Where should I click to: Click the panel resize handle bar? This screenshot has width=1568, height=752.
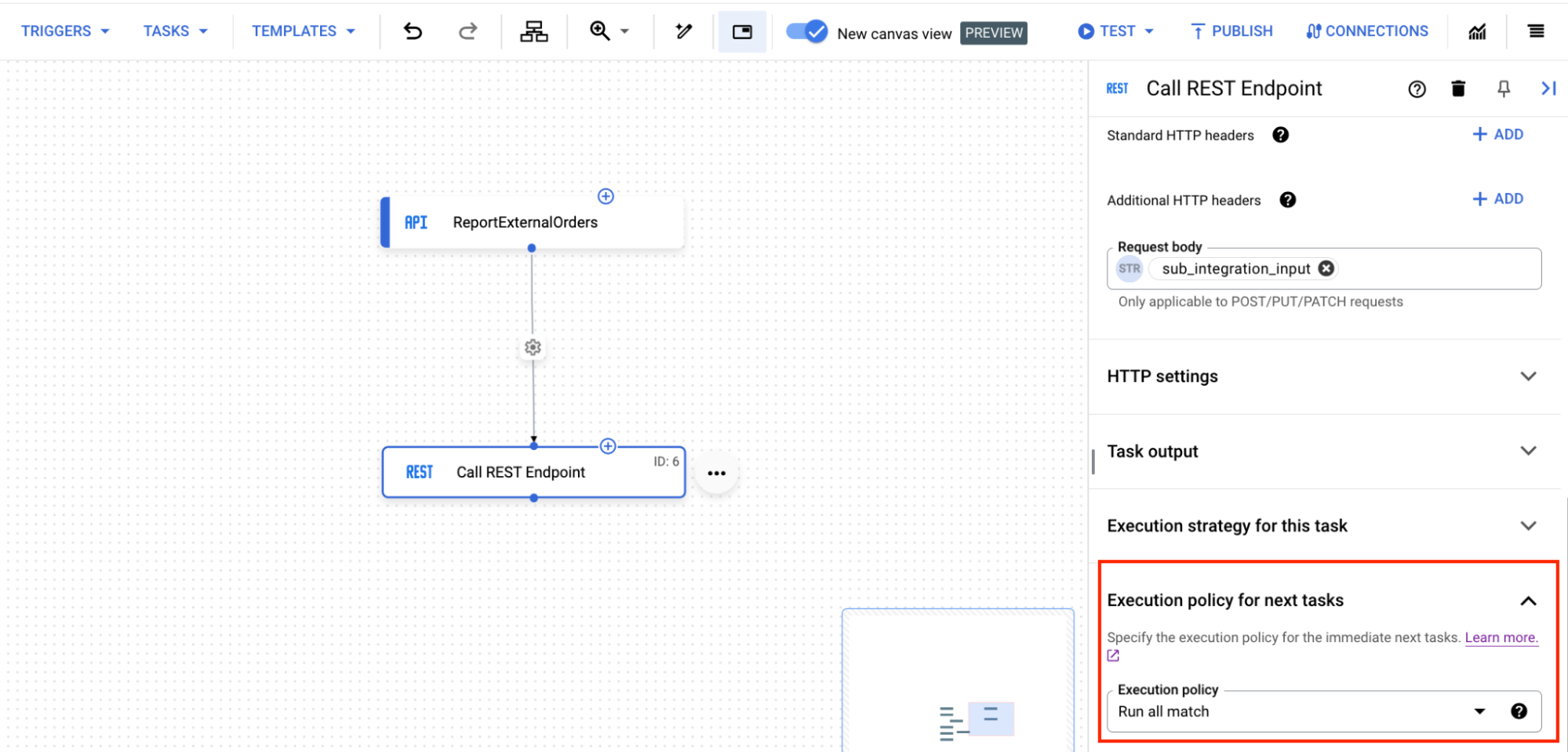point(1093,461)
